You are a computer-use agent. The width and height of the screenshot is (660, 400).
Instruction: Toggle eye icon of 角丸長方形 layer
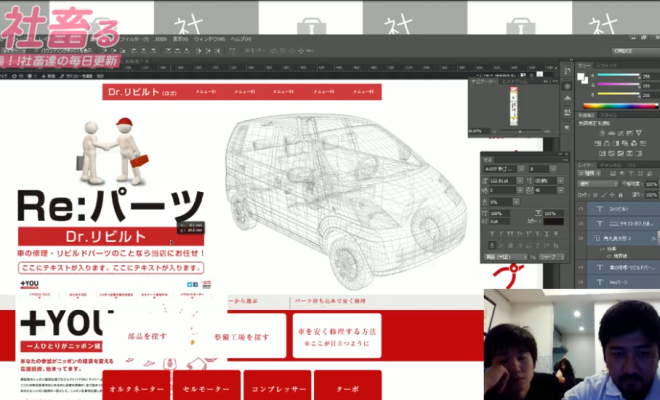coord(581,238)
